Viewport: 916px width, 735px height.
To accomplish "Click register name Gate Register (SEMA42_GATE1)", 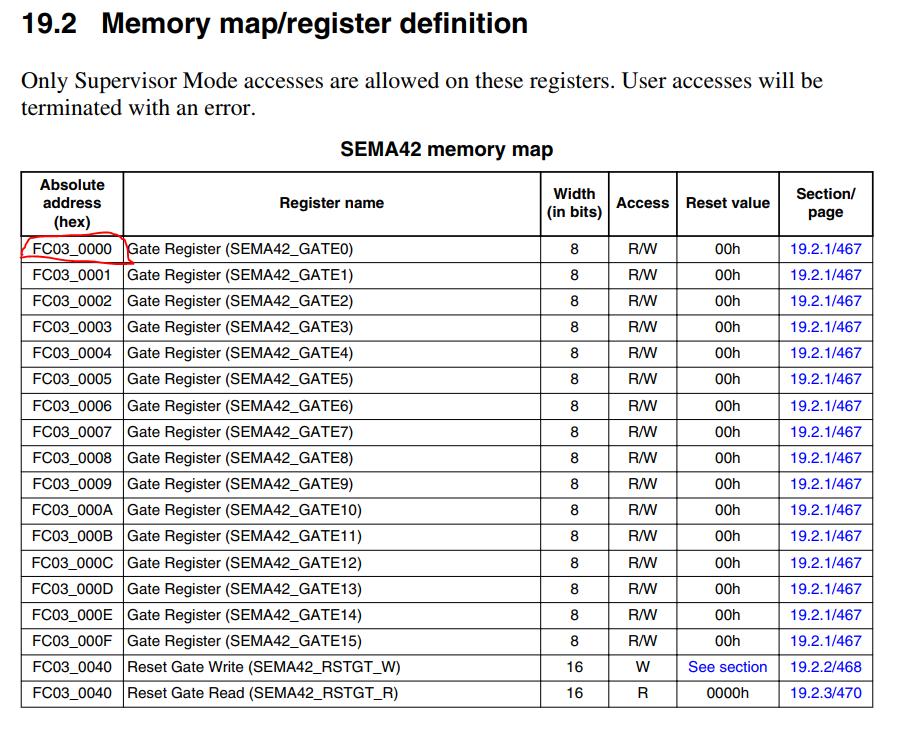I will pyautogui.click(x=240, y=275).
